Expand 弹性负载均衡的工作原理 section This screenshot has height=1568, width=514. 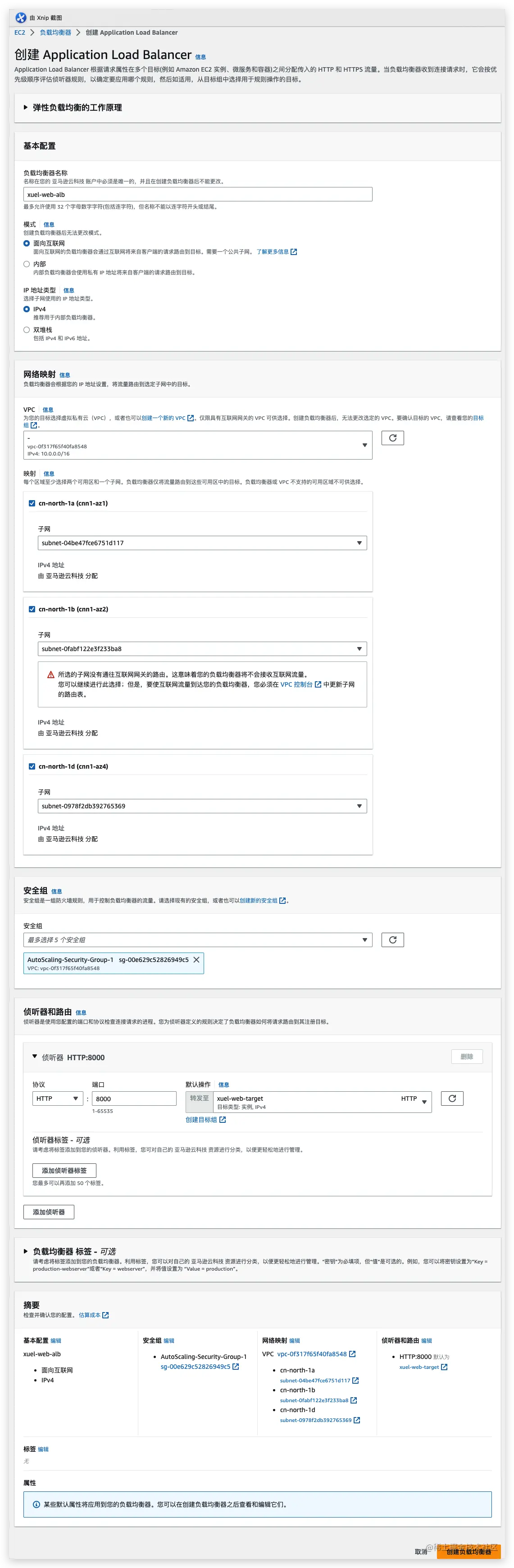(26, 108)
